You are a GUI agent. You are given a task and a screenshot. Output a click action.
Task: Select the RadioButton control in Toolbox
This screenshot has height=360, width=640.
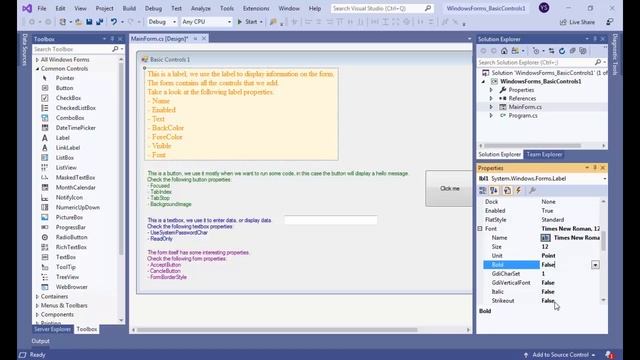click(71, 237)
